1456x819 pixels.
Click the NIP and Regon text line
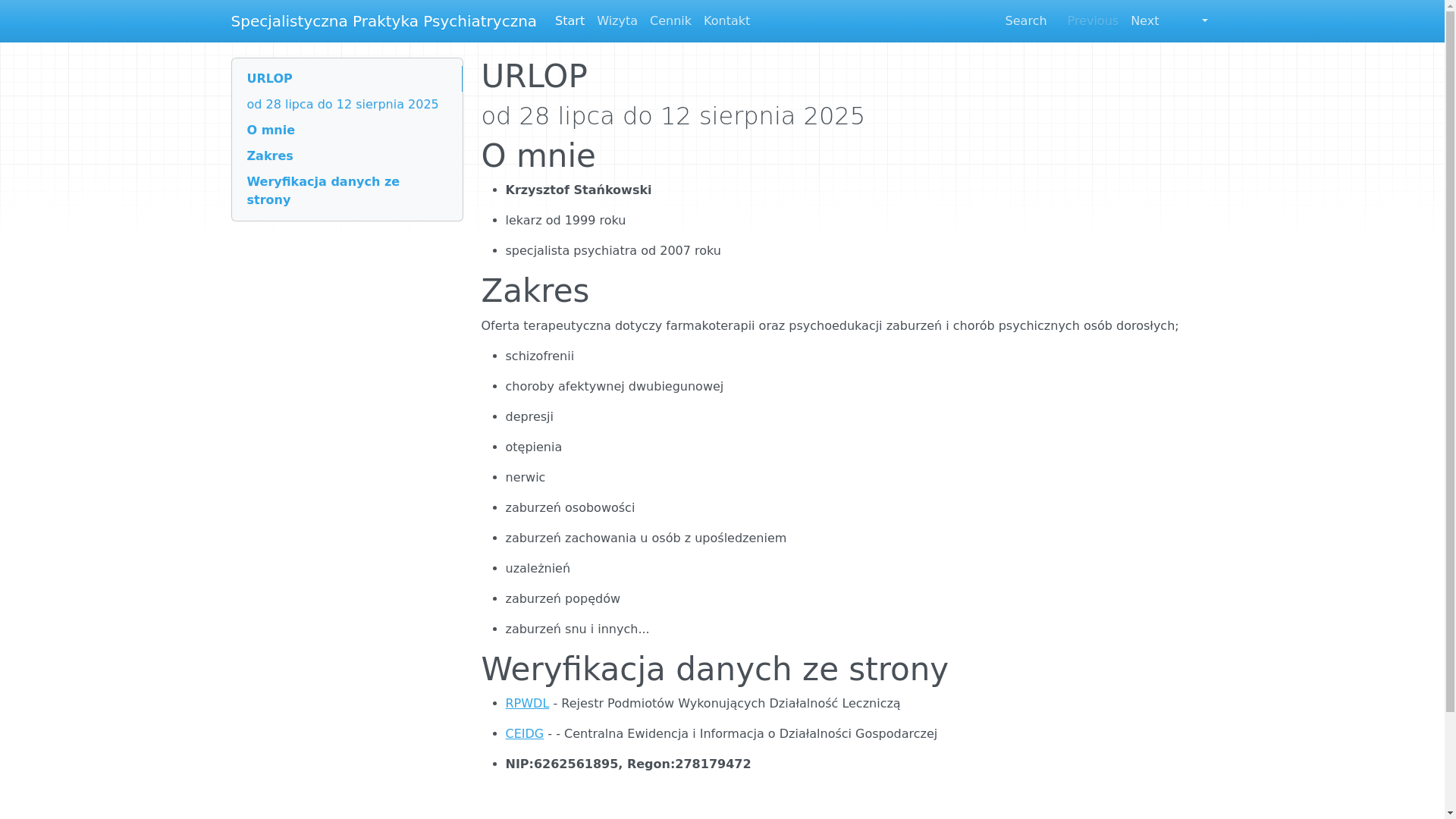pos(628,764)
